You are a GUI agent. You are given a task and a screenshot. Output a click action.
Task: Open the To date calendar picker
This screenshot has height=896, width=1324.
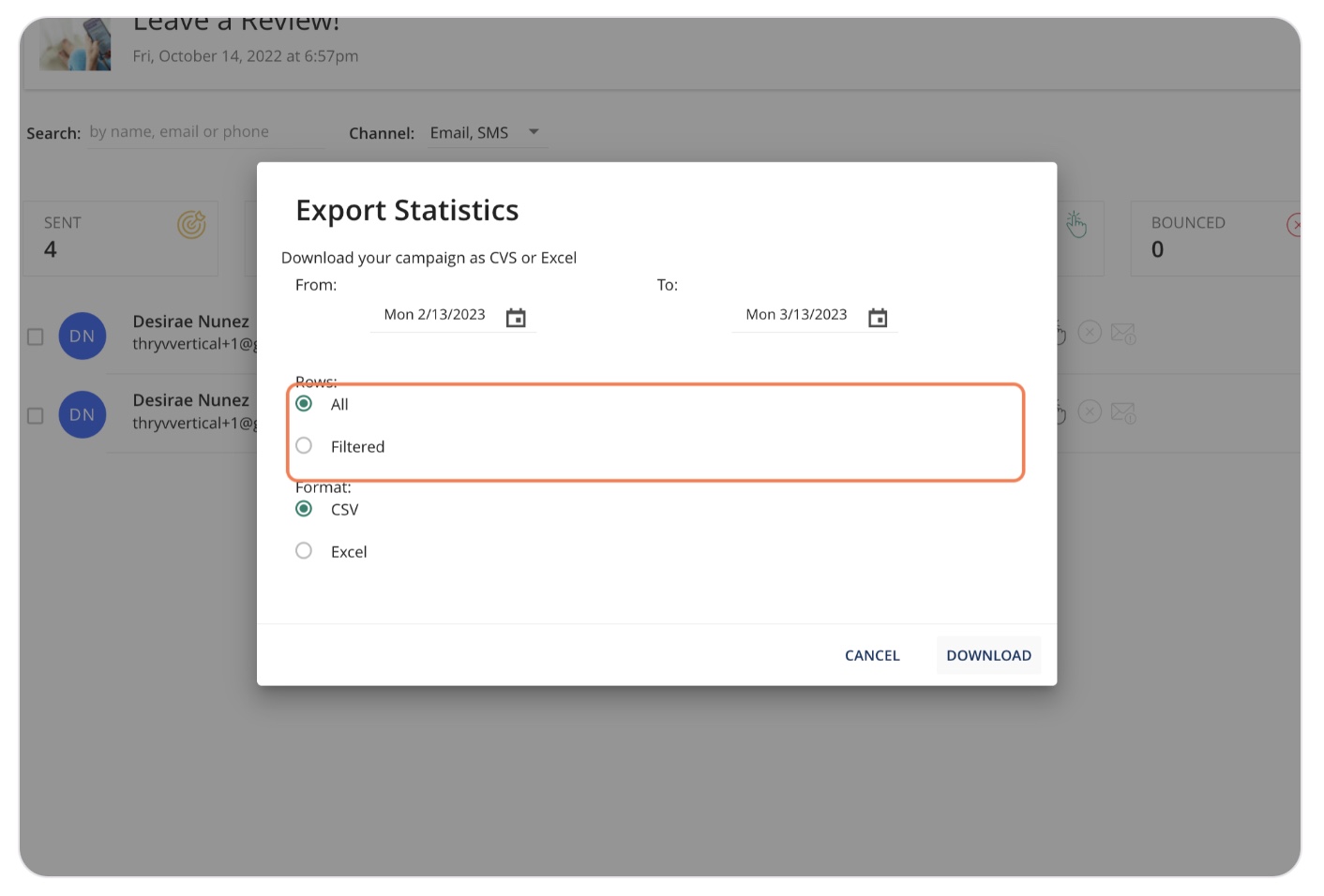pos(878,318)
